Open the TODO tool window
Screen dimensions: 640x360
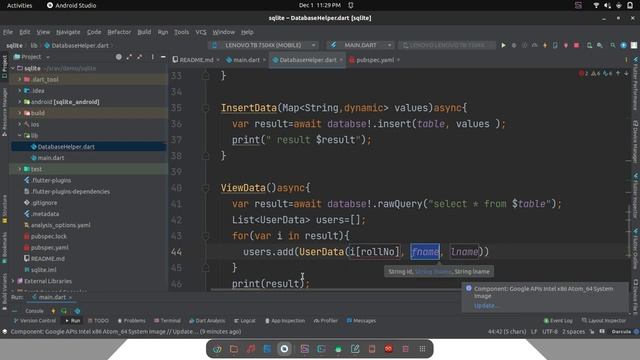click(x=98, y=321)
